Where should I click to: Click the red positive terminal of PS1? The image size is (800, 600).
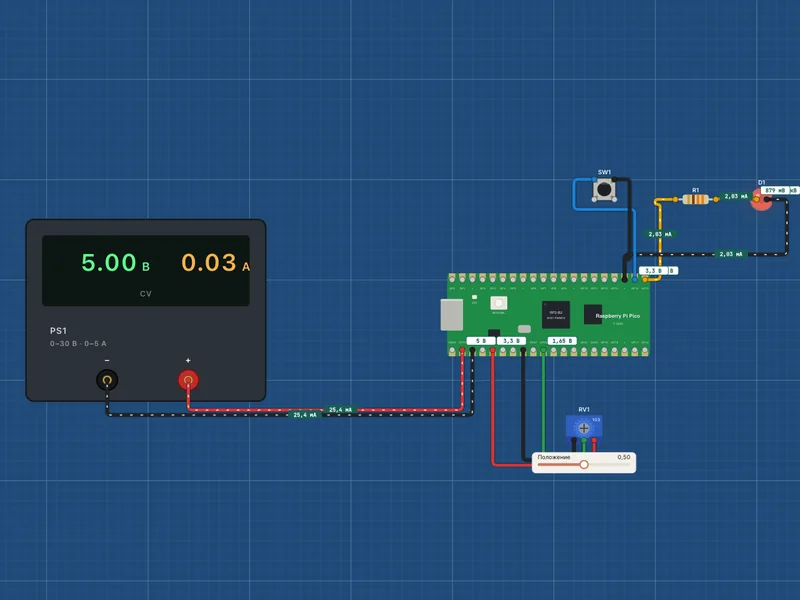click(x=188, y=380)
